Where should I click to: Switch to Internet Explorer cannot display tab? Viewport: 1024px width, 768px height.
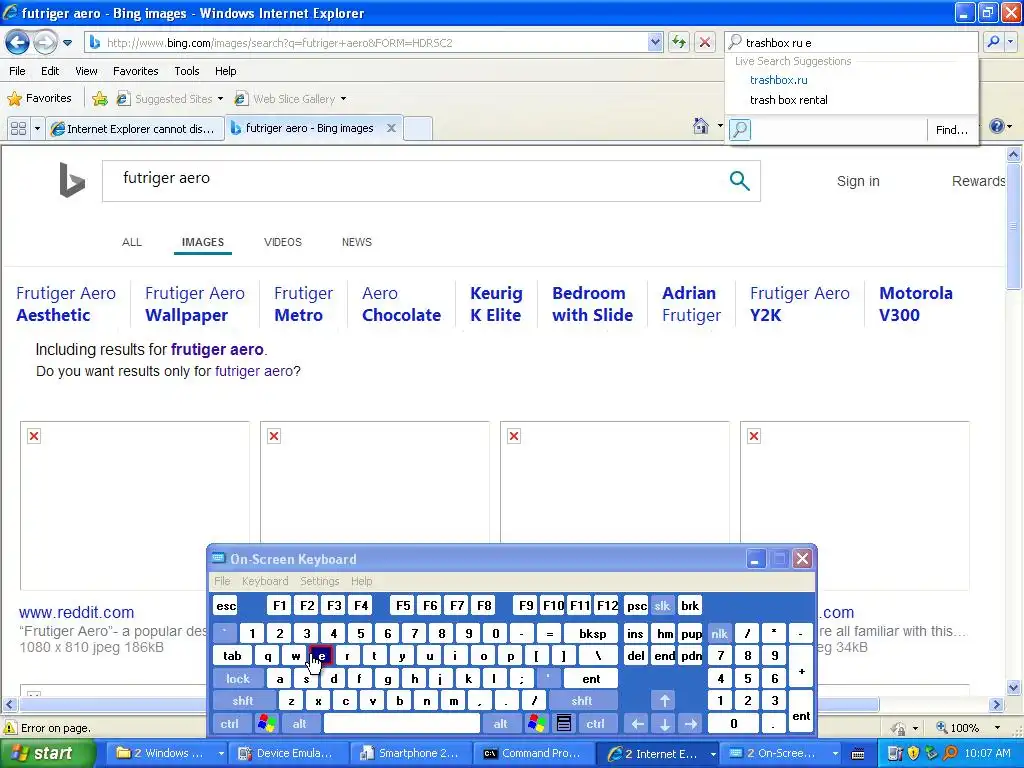pos(135,129)
